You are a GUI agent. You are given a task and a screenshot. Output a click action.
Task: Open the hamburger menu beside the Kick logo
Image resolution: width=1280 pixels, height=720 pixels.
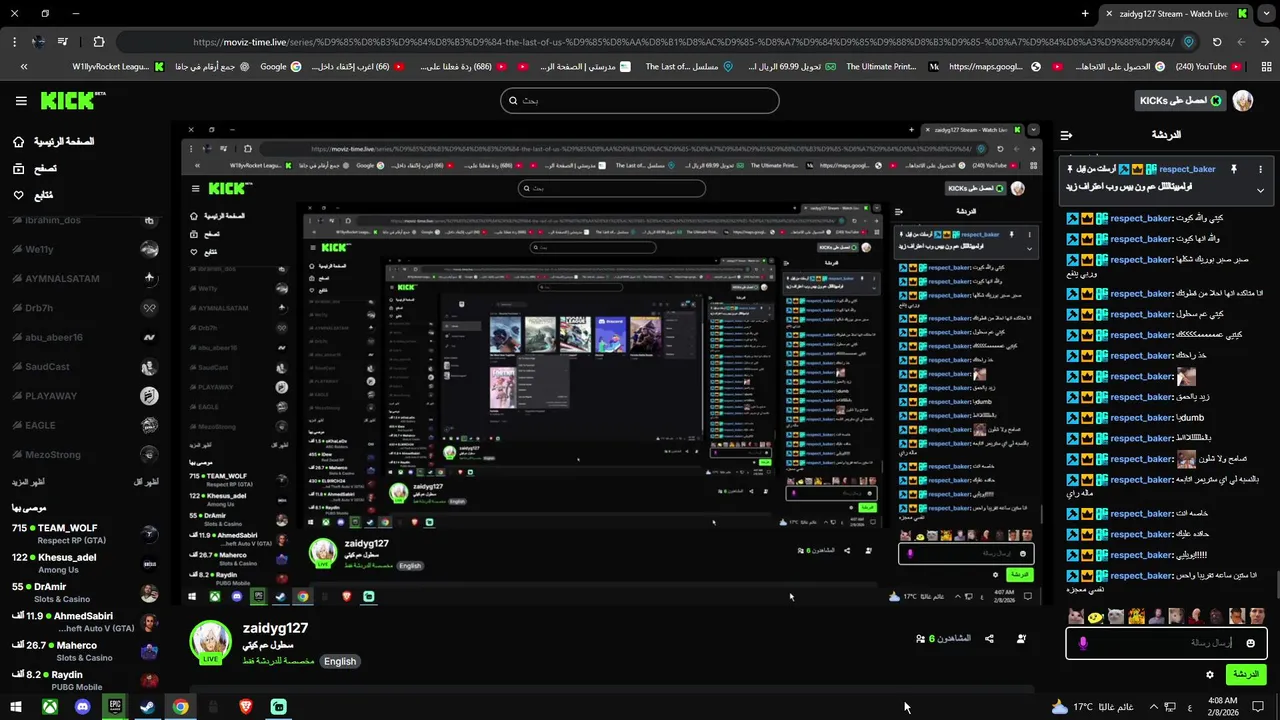coord(21,101)
